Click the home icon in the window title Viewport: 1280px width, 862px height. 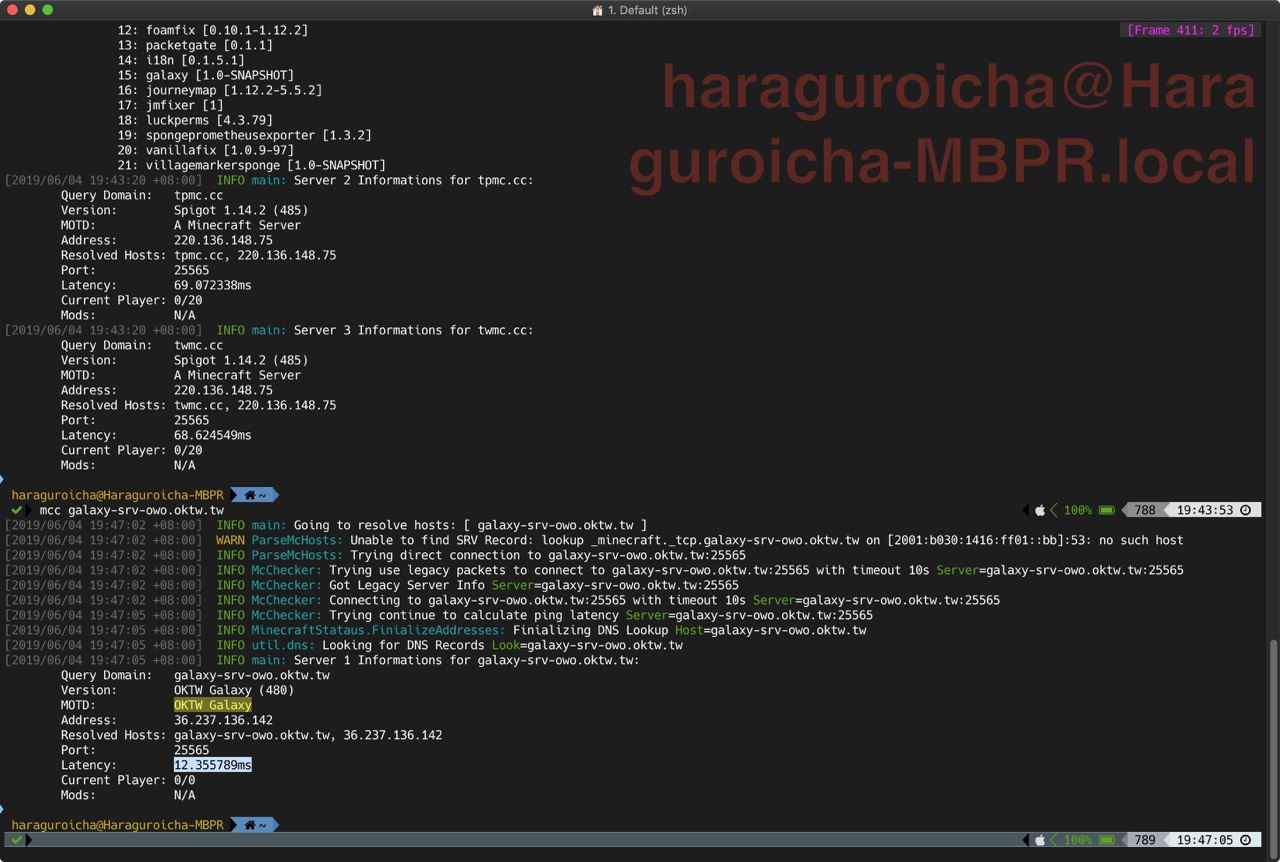598,10
